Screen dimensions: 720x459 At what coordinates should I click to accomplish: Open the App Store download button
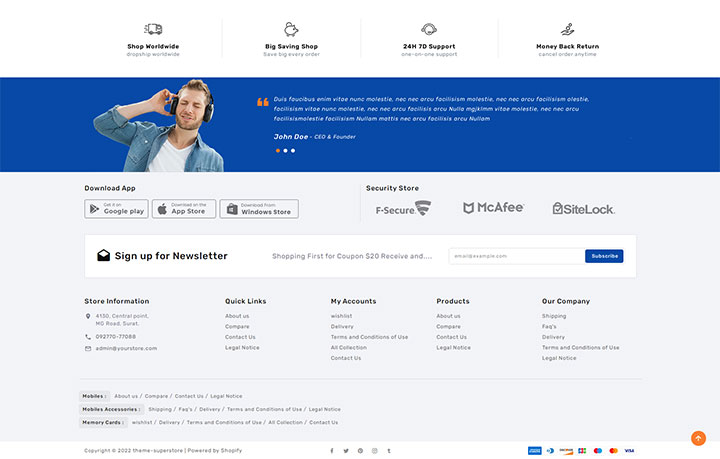click(x=184, y=209)
